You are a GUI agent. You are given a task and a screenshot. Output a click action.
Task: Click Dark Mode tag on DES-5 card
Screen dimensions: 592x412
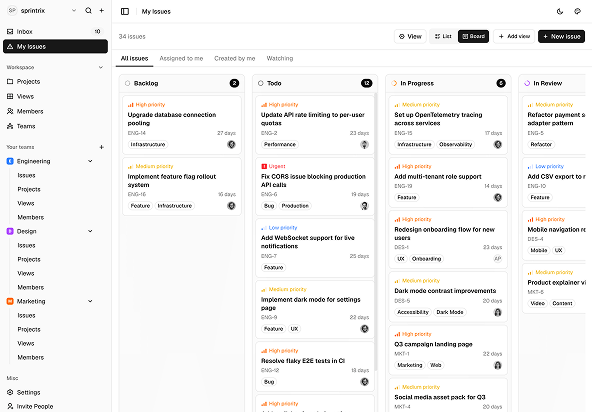[450, 312]
